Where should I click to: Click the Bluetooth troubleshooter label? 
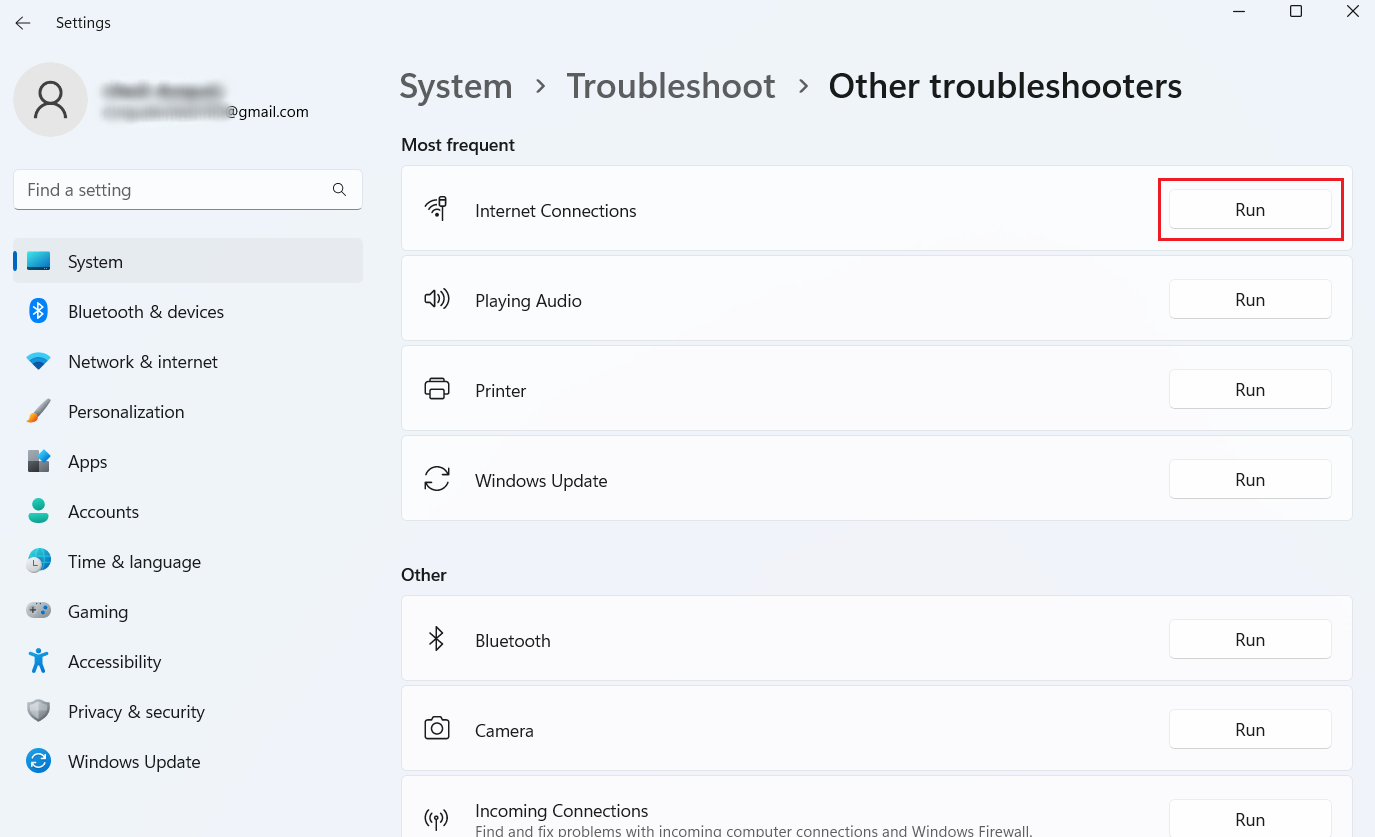click(x=513, y=640)
